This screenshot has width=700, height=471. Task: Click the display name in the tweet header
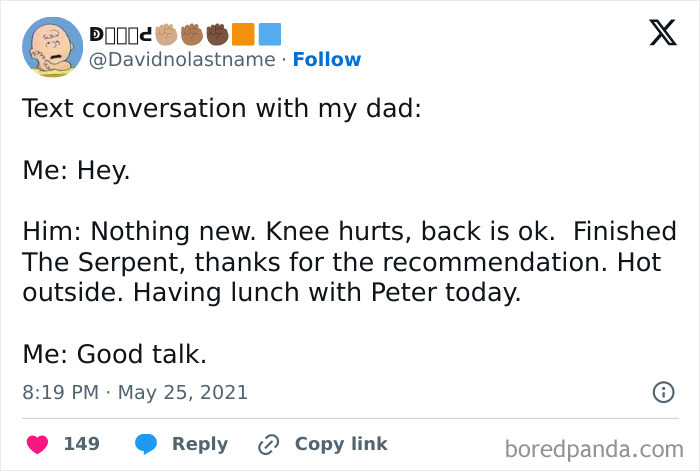[121, 35]
